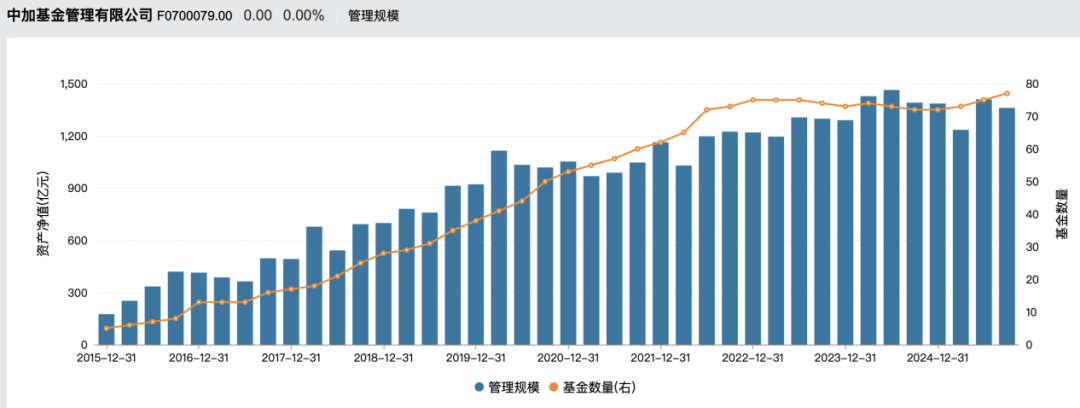Click the 2024-12-31 axis label
This screenshot has width=1080, height=408.
[937, 358]
